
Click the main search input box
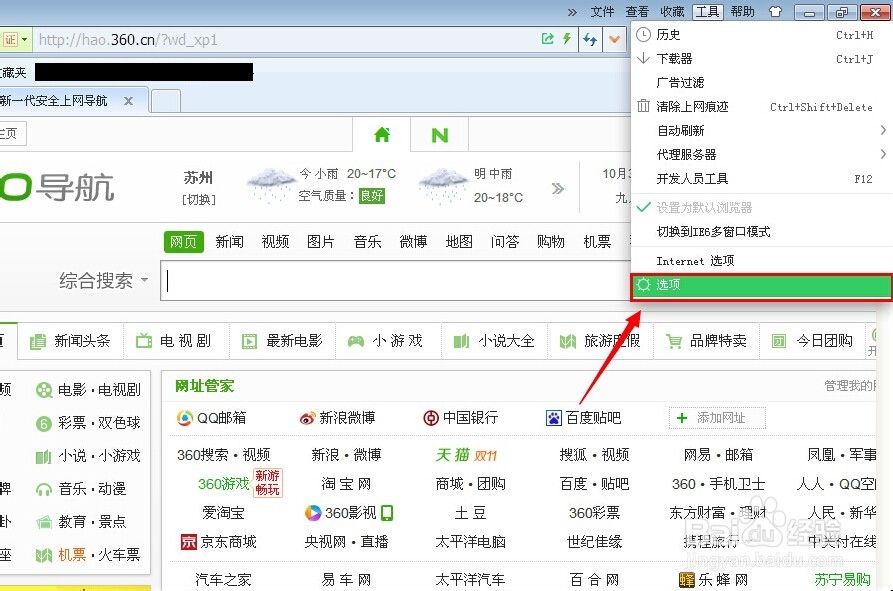396,281
